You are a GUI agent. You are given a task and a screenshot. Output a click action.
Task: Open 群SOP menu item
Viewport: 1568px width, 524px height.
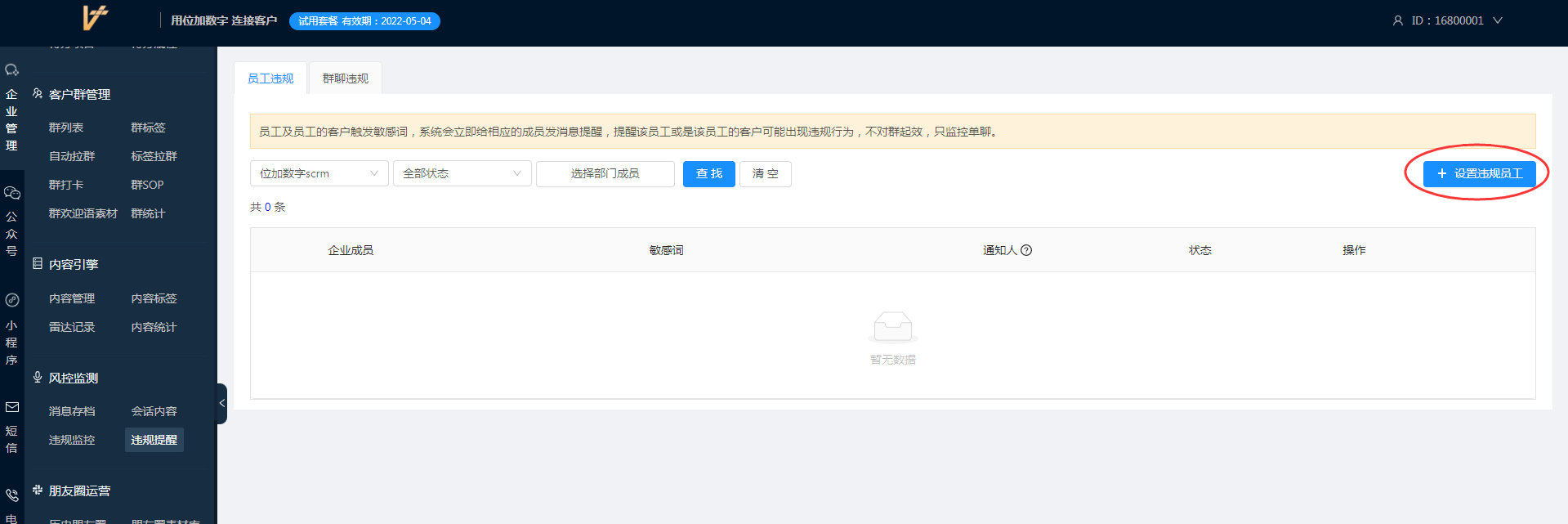[x=147, y=185]
